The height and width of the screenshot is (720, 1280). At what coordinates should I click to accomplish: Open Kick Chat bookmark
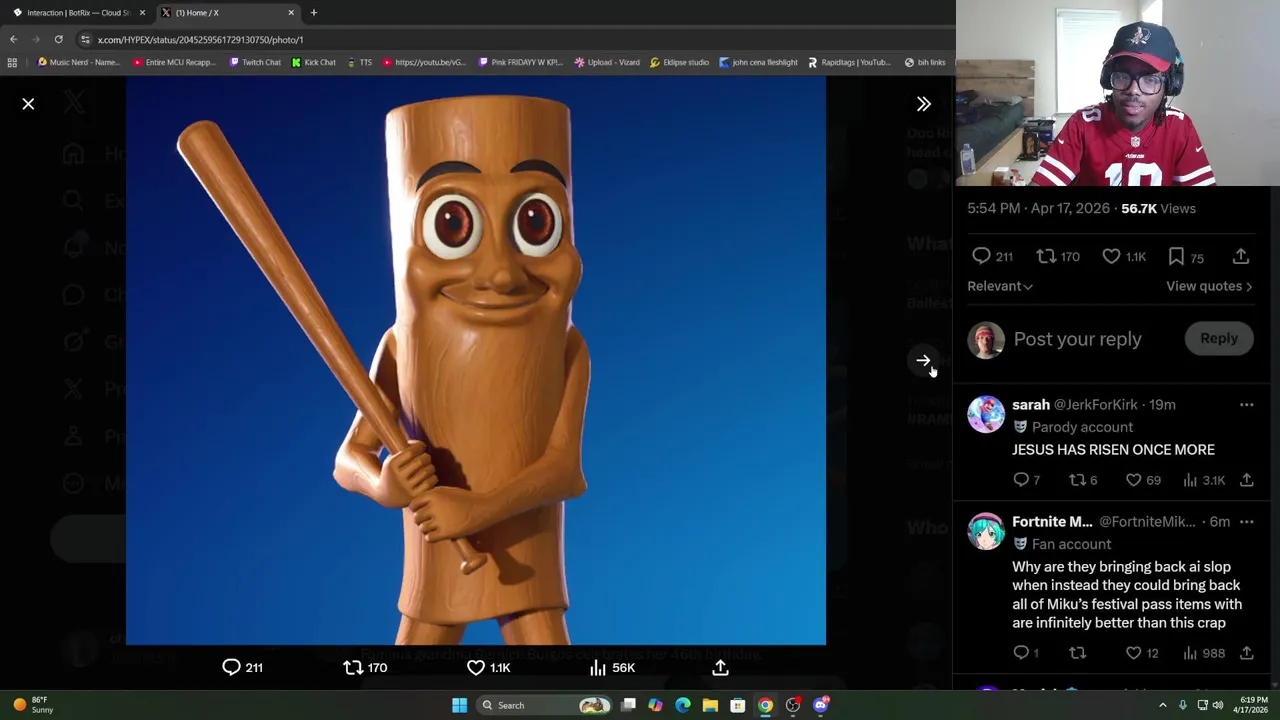click(x=314, y=62)
